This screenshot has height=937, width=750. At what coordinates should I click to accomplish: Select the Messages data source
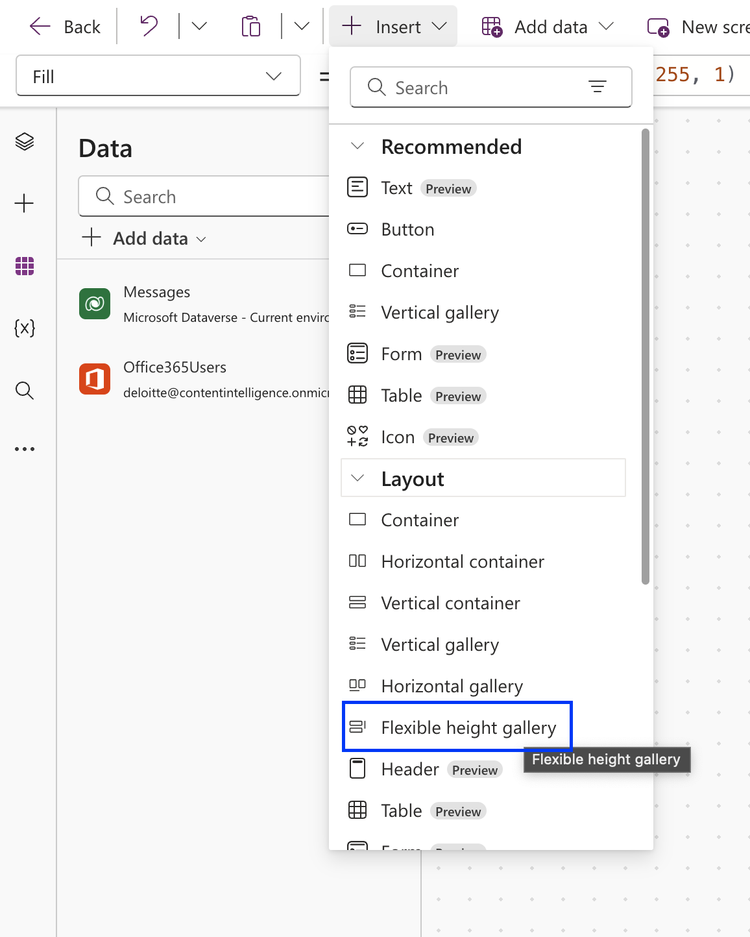204,304
